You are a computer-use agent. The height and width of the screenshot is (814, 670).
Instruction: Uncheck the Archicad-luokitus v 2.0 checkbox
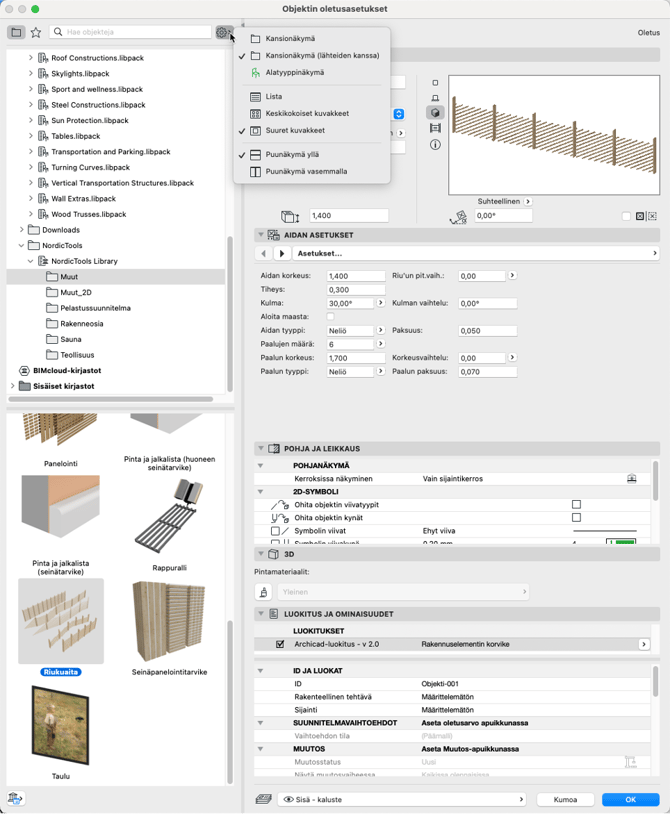[x=280, y=644]
